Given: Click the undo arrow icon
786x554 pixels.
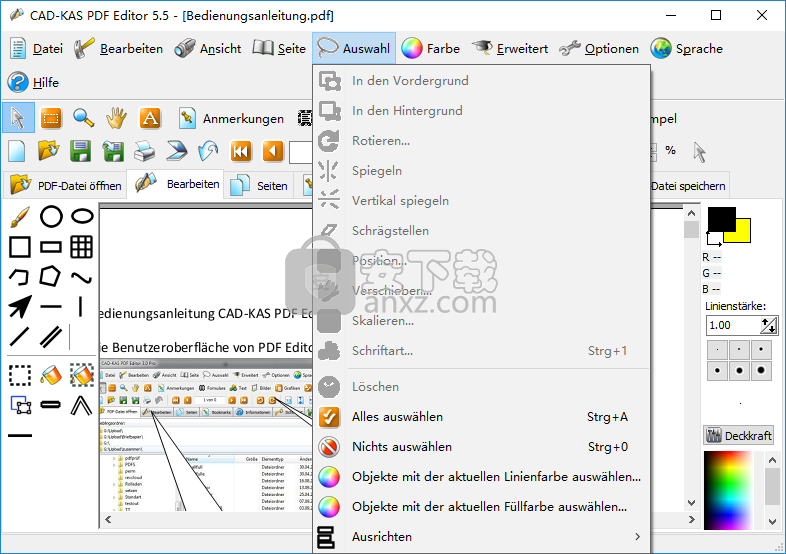Looking at the screenshot, I should [x=208, y=151].
